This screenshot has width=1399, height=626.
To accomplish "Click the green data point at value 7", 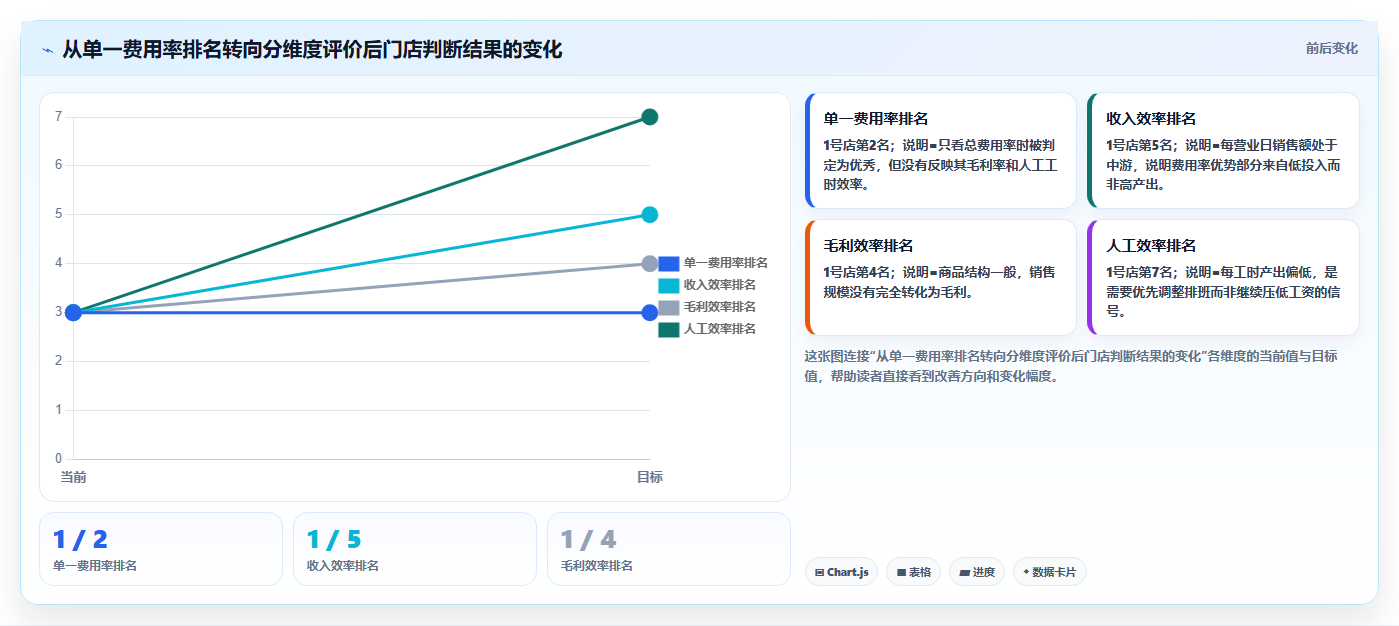I will (x=649, y=117).
